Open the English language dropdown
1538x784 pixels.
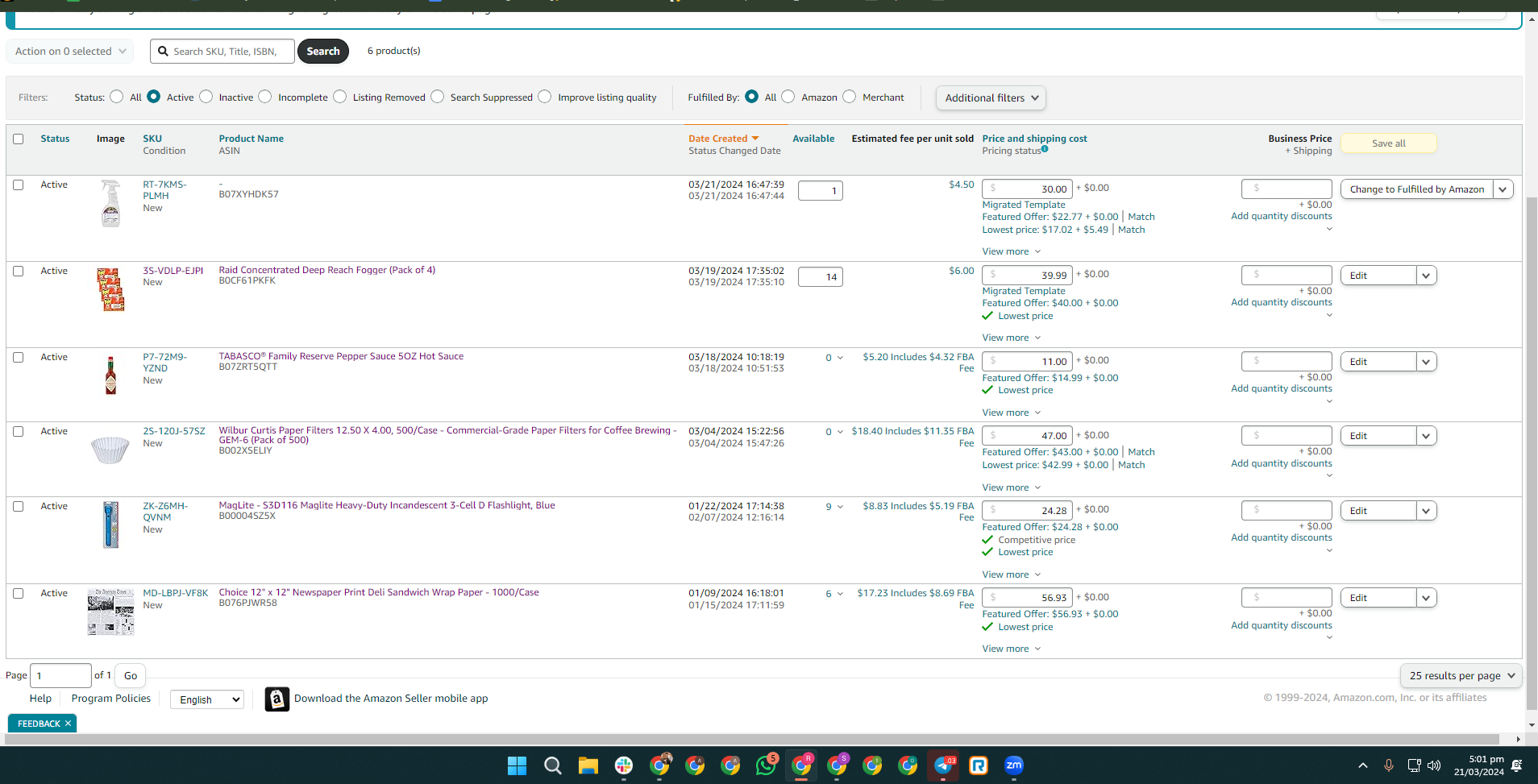pos(207,699)
